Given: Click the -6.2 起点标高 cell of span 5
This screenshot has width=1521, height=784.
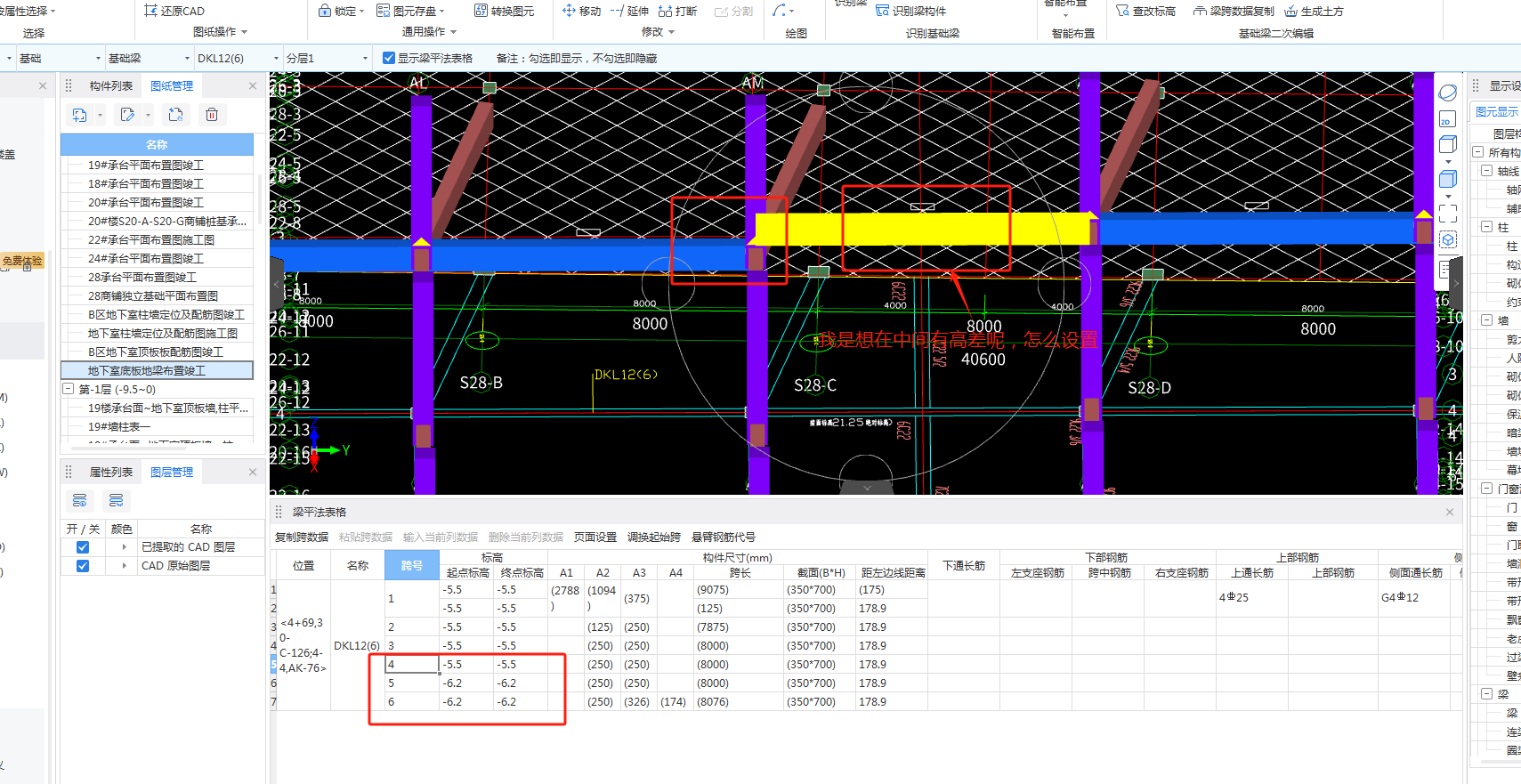Looking at the screenshot, I should click(x=467, y=683).
